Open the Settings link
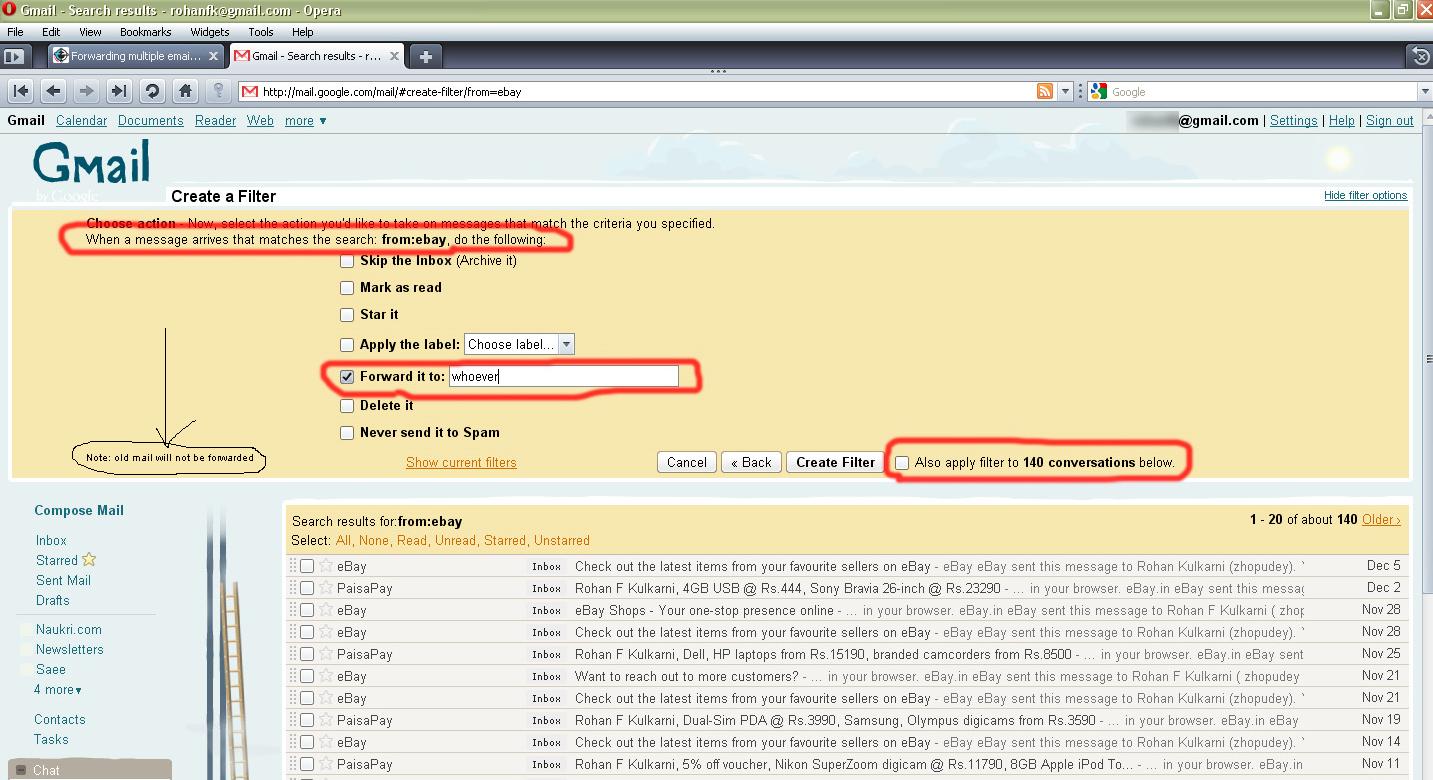 click(x=1293, y=120)
